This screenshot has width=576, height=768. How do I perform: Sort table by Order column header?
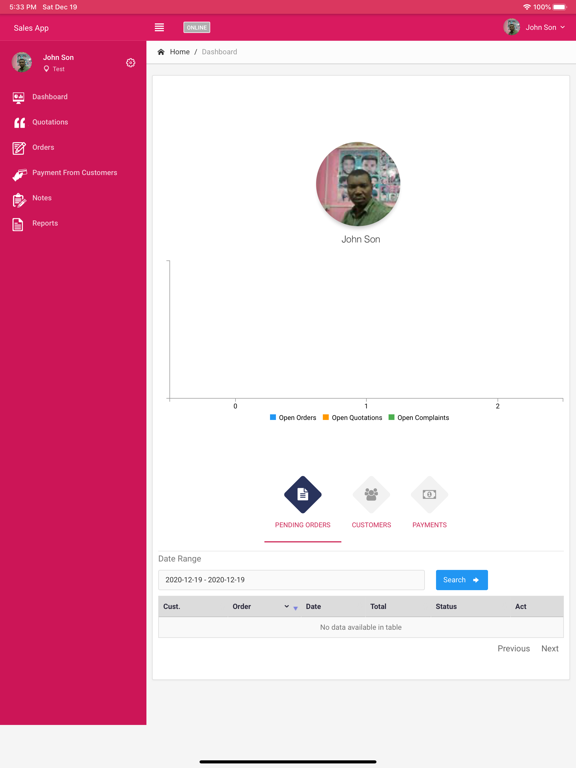241,606
